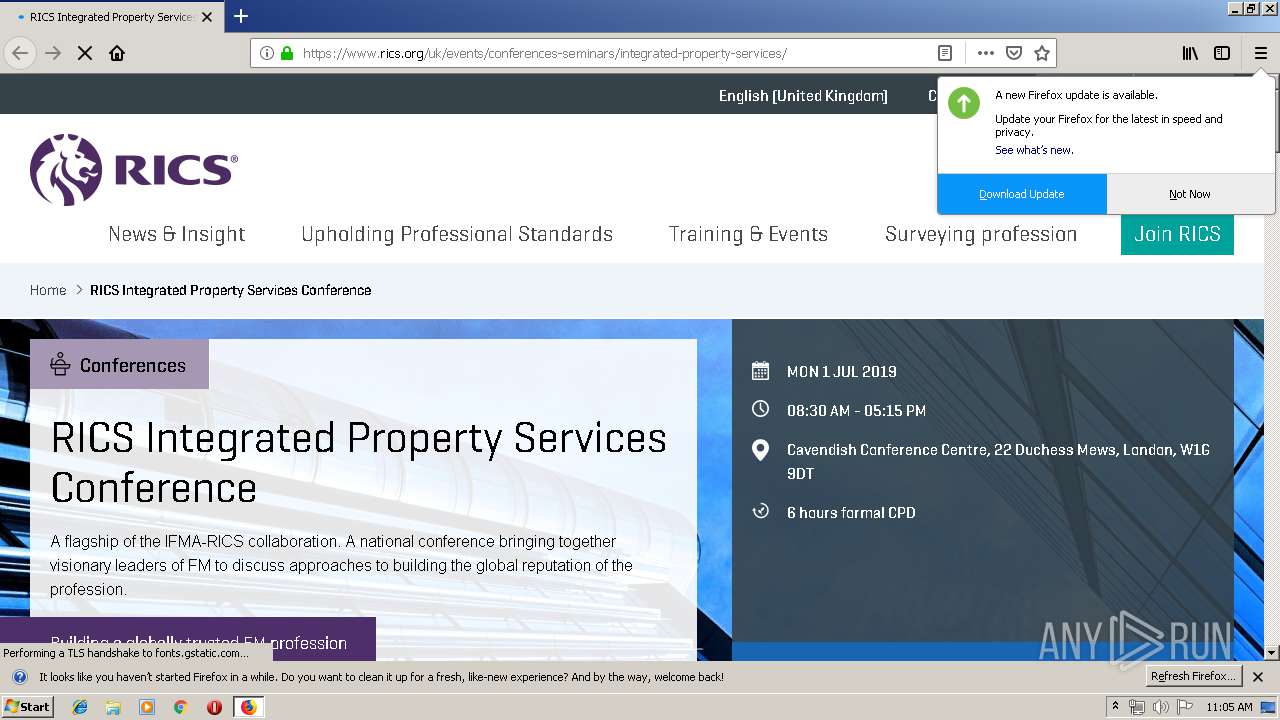Show sidebars icon
This screenshot has width=1280, height=720.
(1222, 53)
